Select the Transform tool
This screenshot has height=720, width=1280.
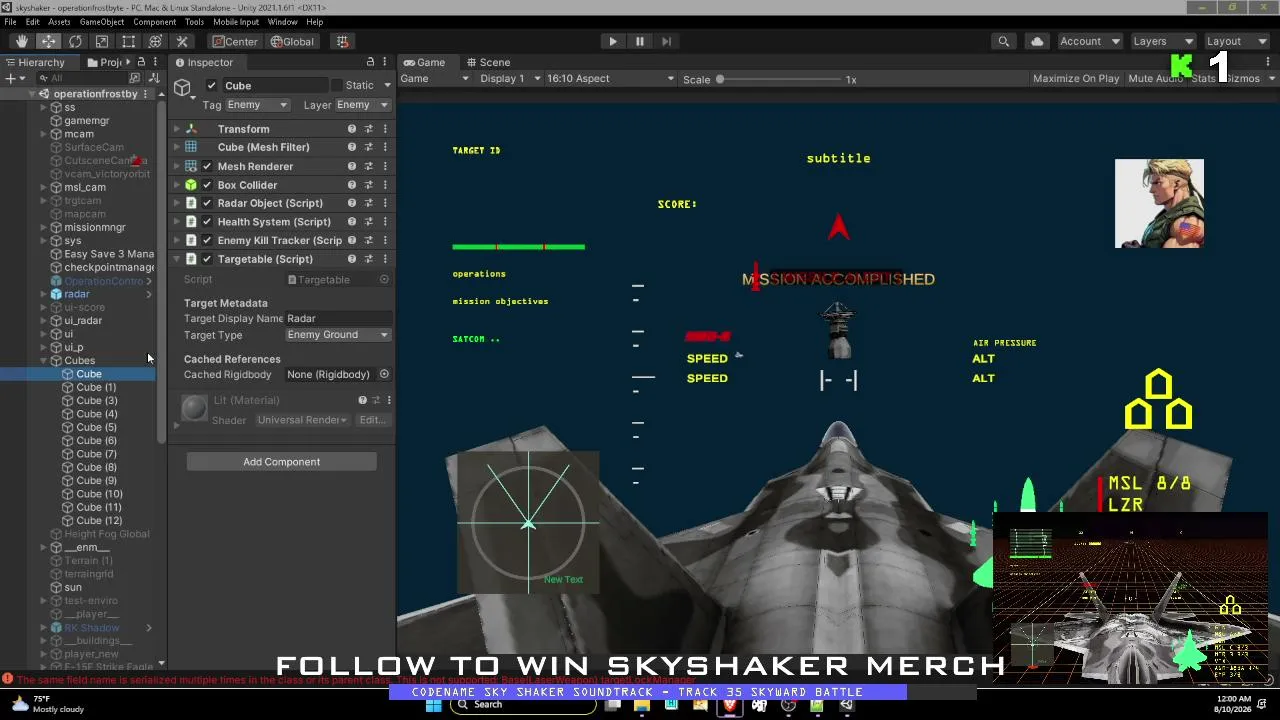(x=155, y=41)
